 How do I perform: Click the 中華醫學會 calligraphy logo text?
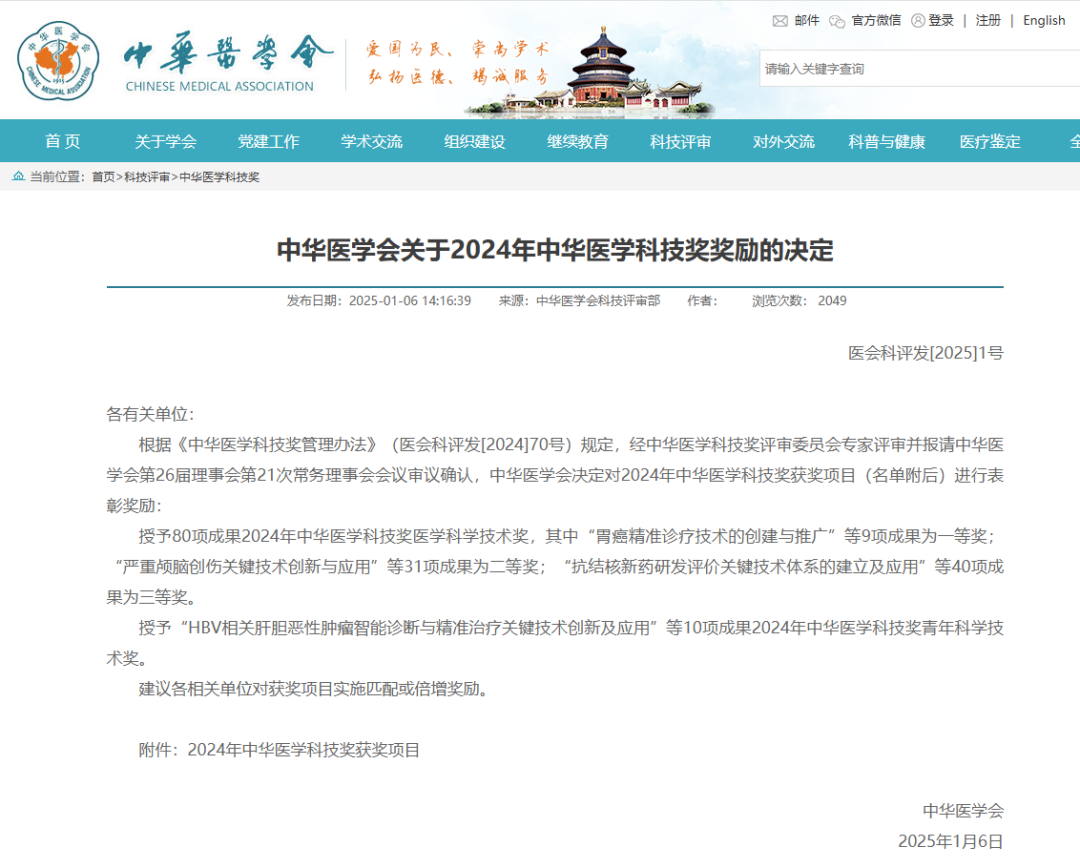tap(227, 52)
